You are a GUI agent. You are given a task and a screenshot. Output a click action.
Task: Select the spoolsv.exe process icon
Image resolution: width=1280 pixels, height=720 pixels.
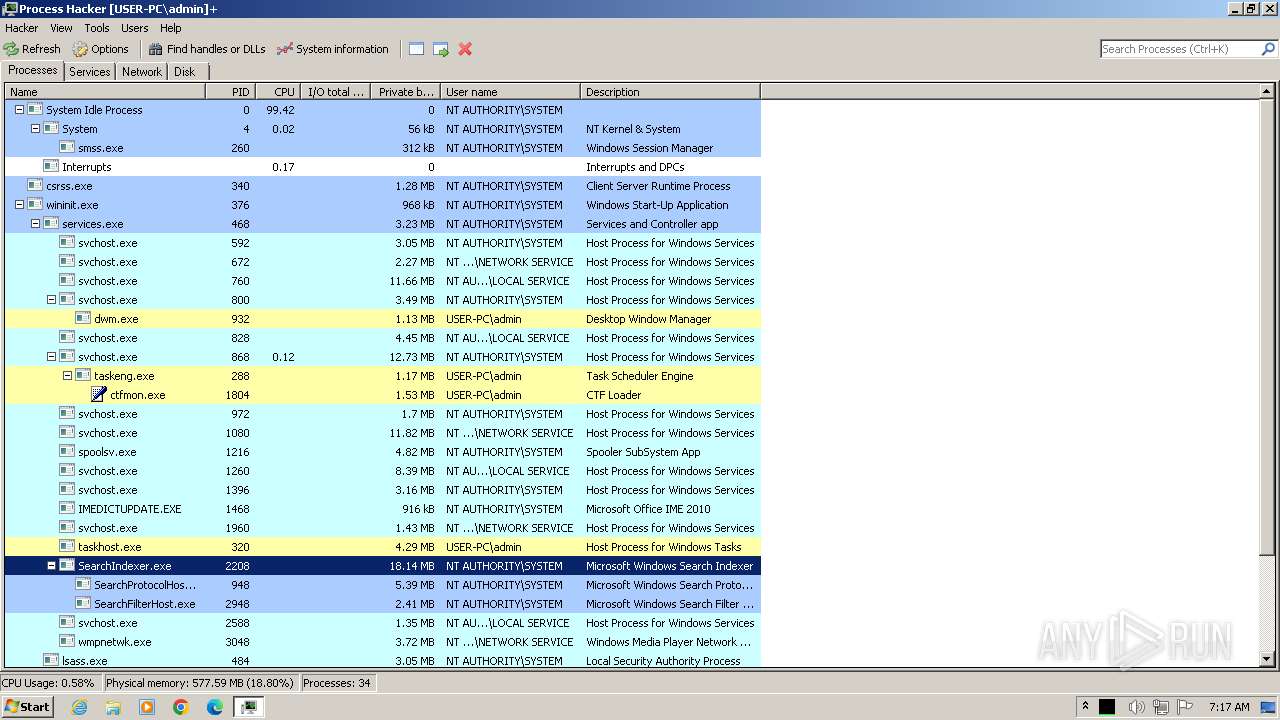67,452
